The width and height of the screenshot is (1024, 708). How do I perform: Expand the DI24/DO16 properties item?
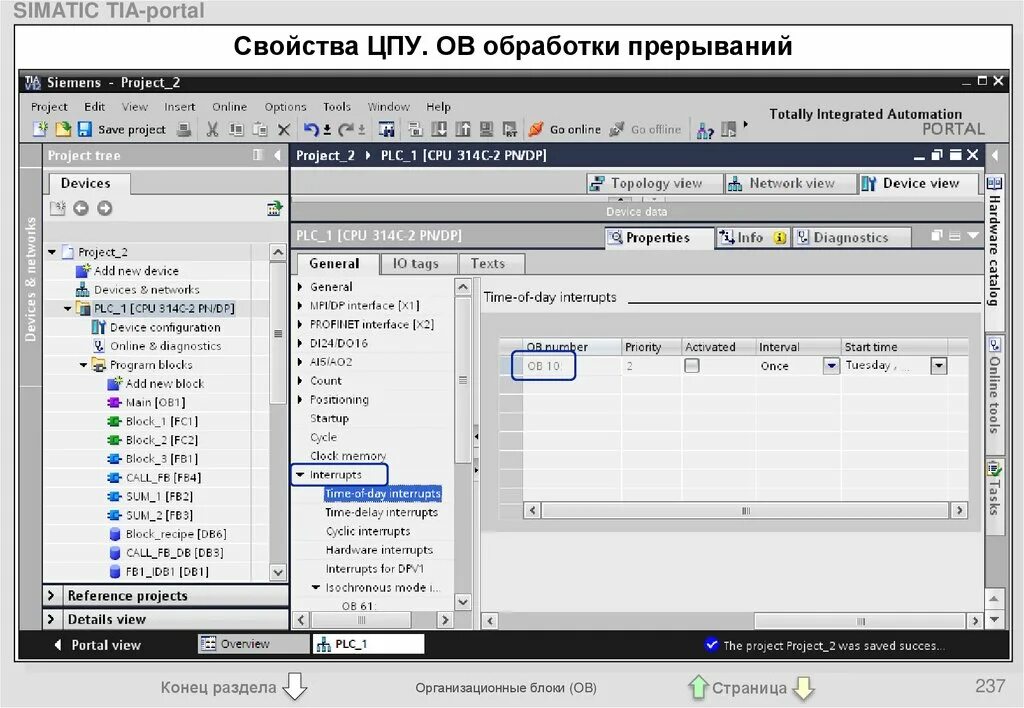(x=300, y=343)
